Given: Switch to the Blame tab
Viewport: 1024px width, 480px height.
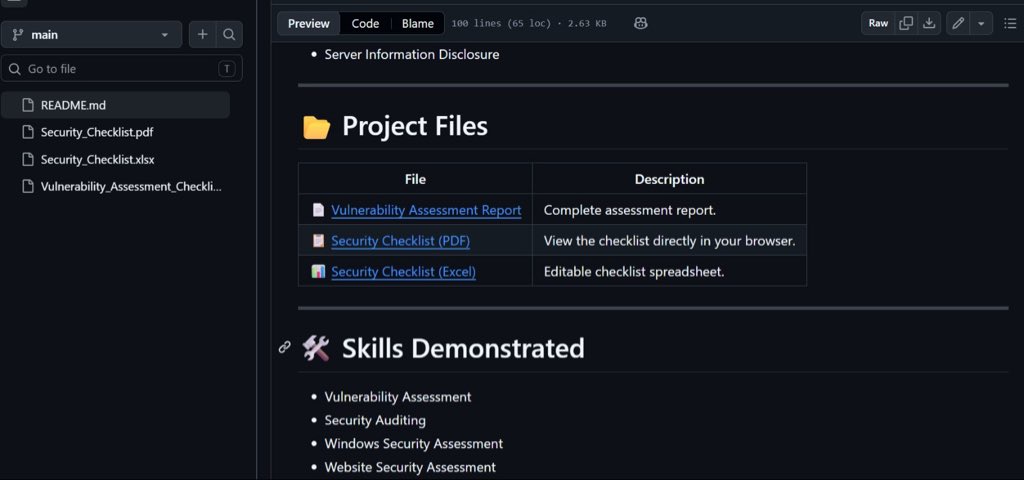Looking at the screenshot, I should click(x=417, y=24).
